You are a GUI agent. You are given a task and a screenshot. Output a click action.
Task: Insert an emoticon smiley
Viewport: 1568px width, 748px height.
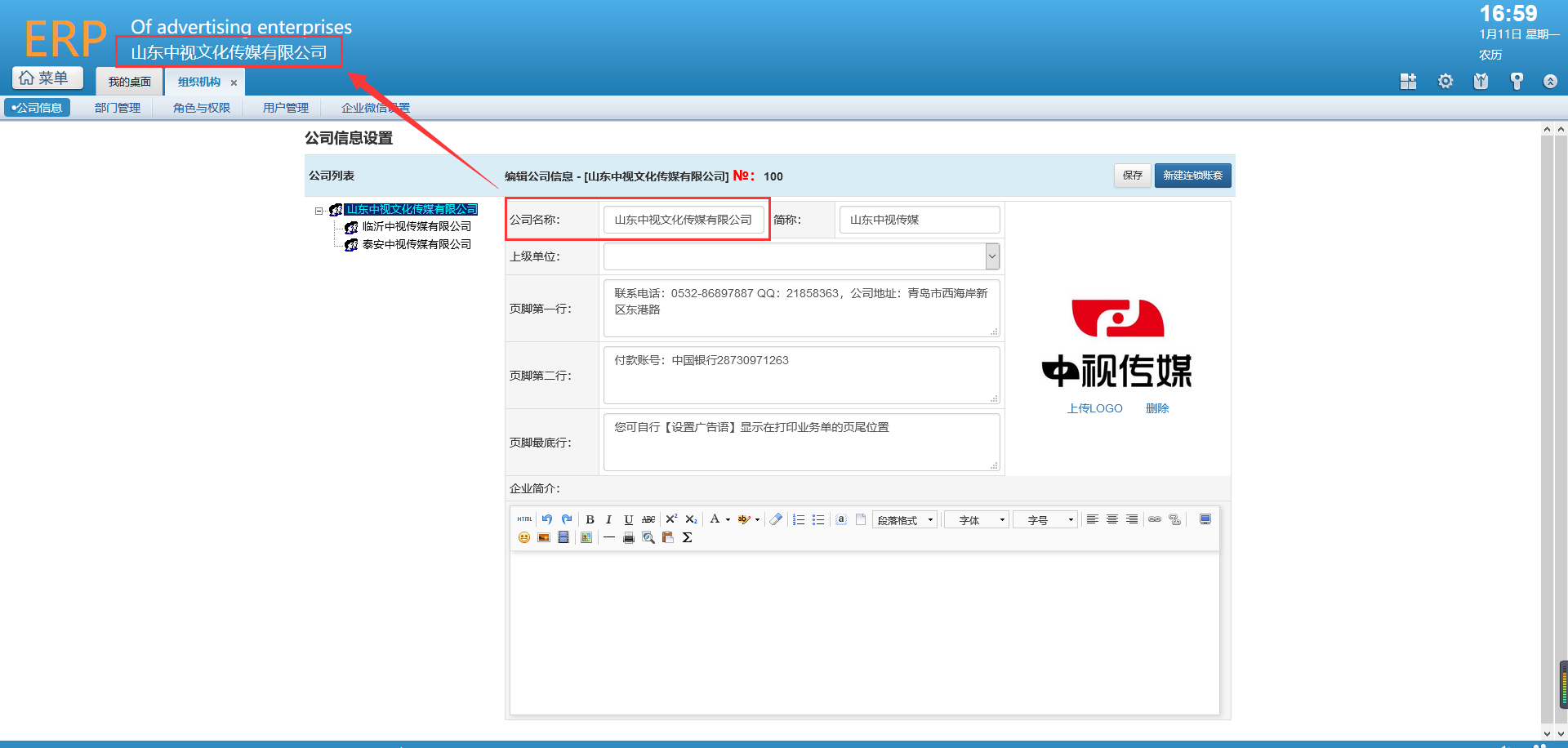point(524,537)
